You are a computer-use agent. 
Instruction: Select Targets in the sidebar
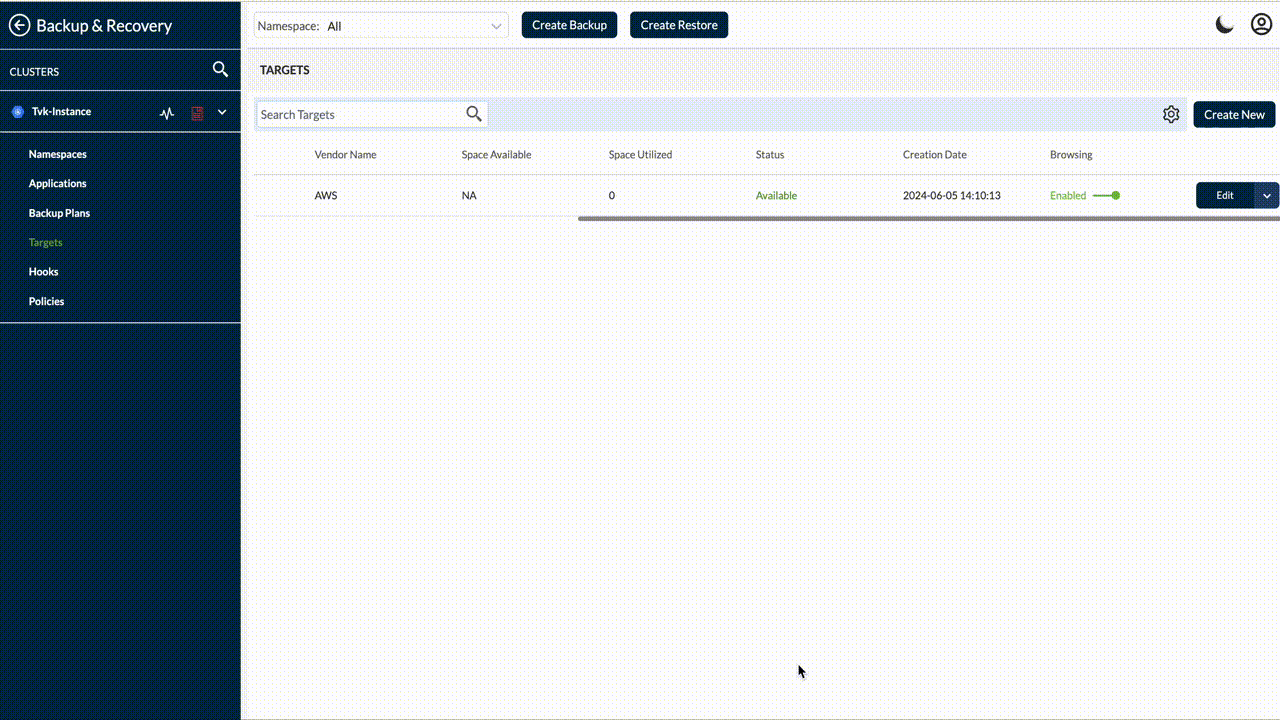click(x=46, y=242)
